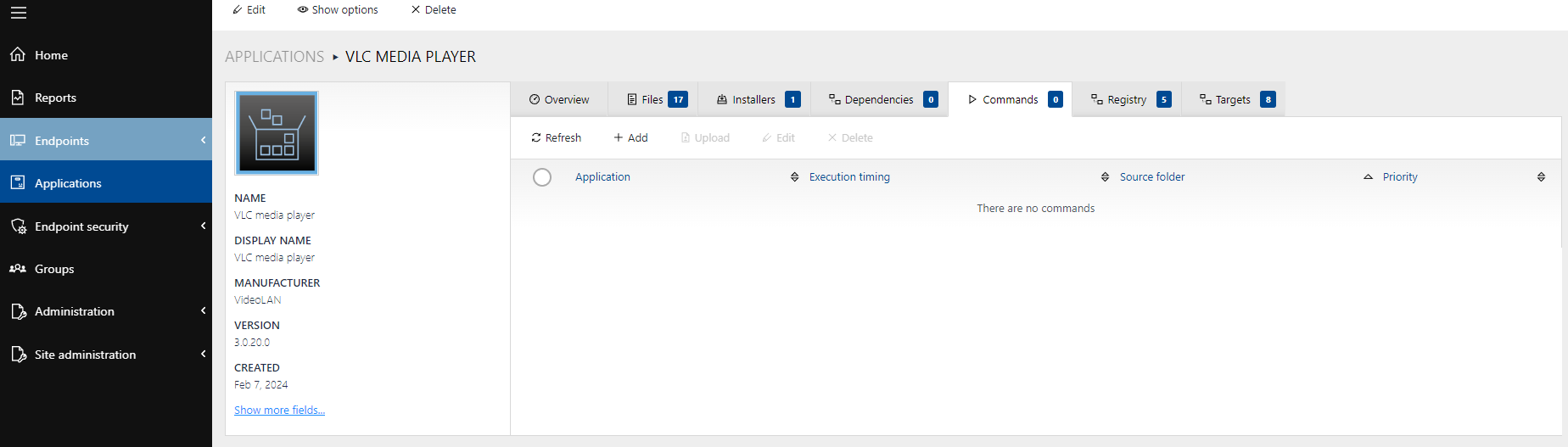
Task: Click the Home icon in sidebar
Action: click(x=18, y=55)
